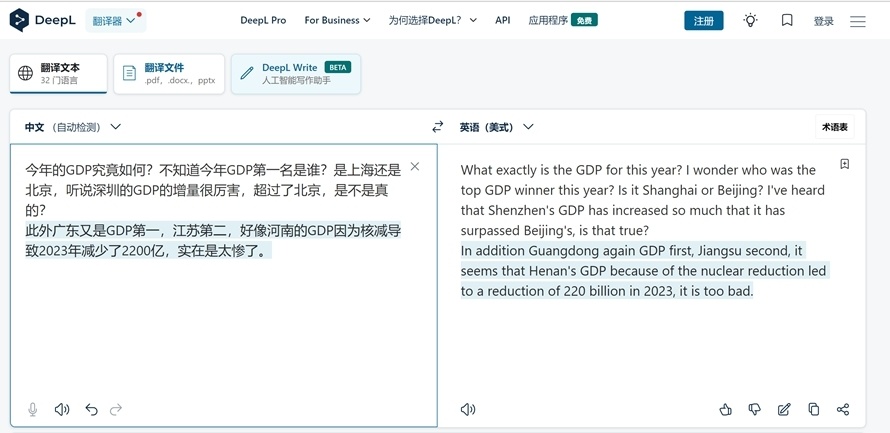This screenshot has height=433, width=890.
Task: Click the highlighted sentence starting "In addition Guangdong"
Action: point(644,271)
